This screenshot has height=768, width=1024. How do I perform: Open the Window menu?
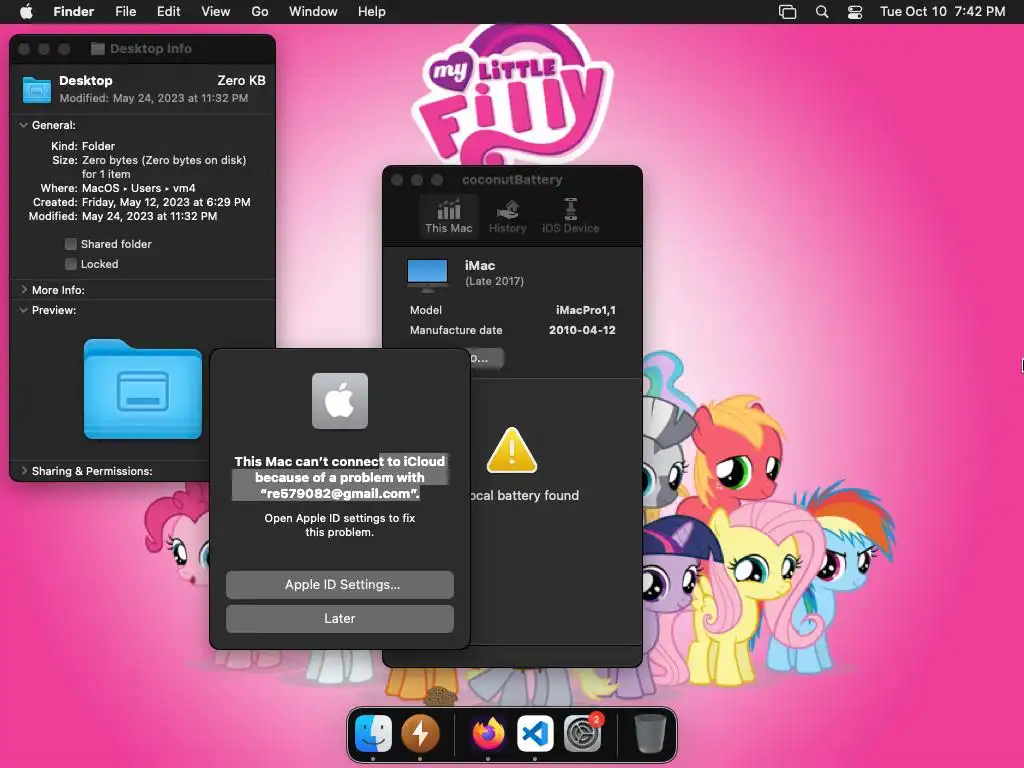[313, 11]
